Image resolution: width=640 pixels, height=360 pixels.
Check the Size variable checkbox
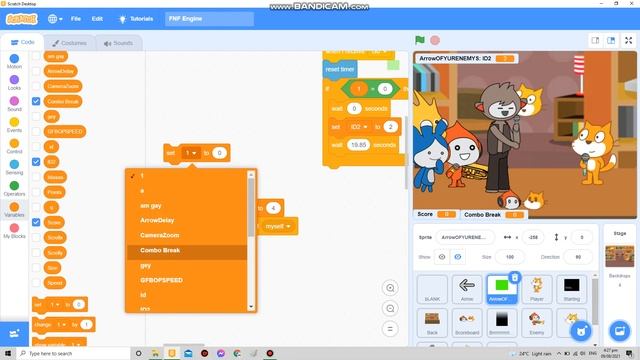(36, 267)
